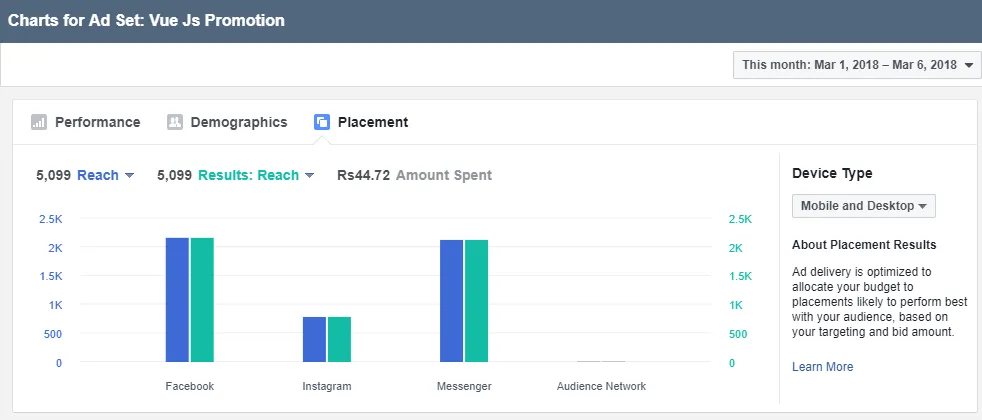Click the blue Messenger reach bar
The height and width of the screenshot is (420, 982).
[452, 301]
